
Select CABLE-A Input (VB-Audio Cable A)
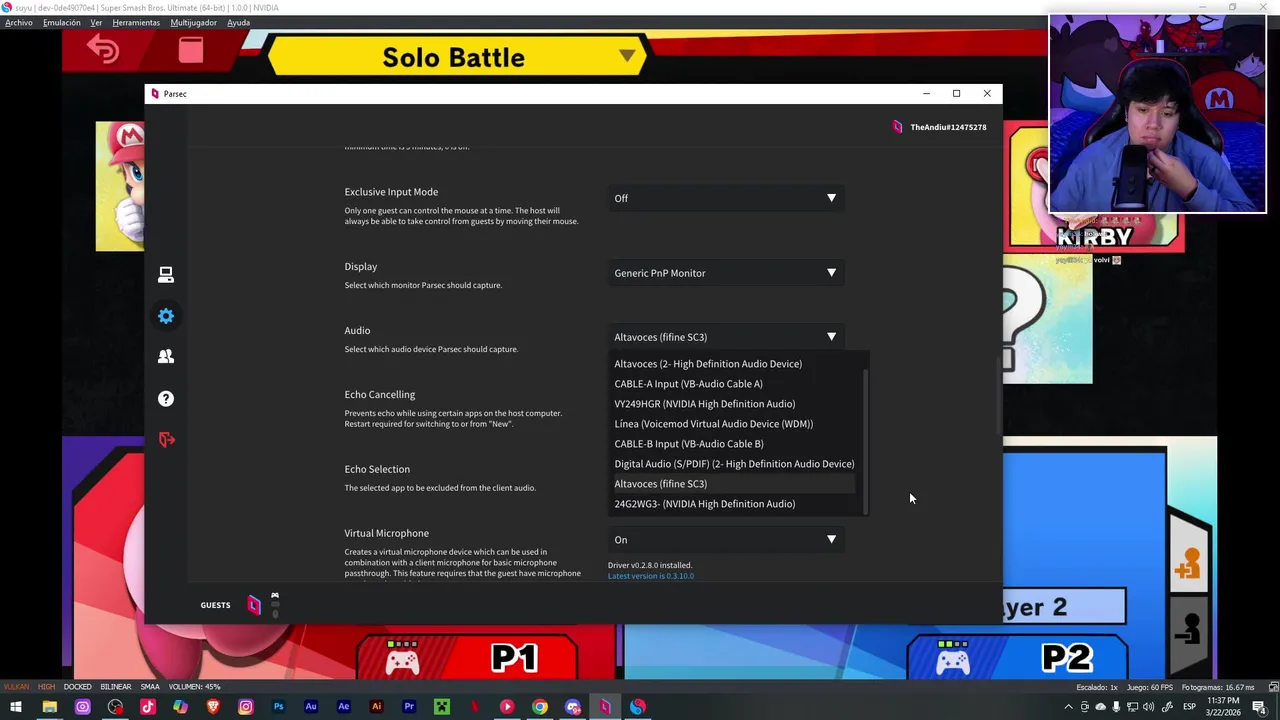(x=734, y=384)
